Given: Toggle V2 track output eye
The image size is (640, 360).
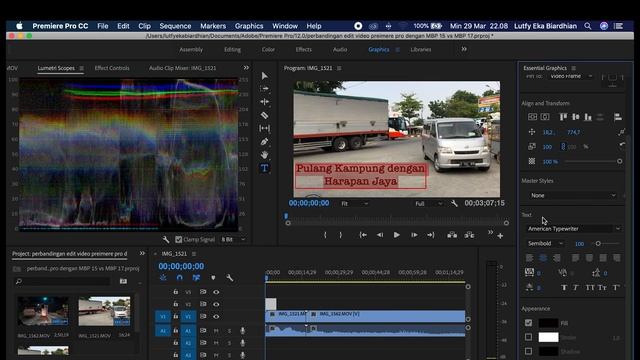Looking at the screenshot, I should (x=216, y=304).
